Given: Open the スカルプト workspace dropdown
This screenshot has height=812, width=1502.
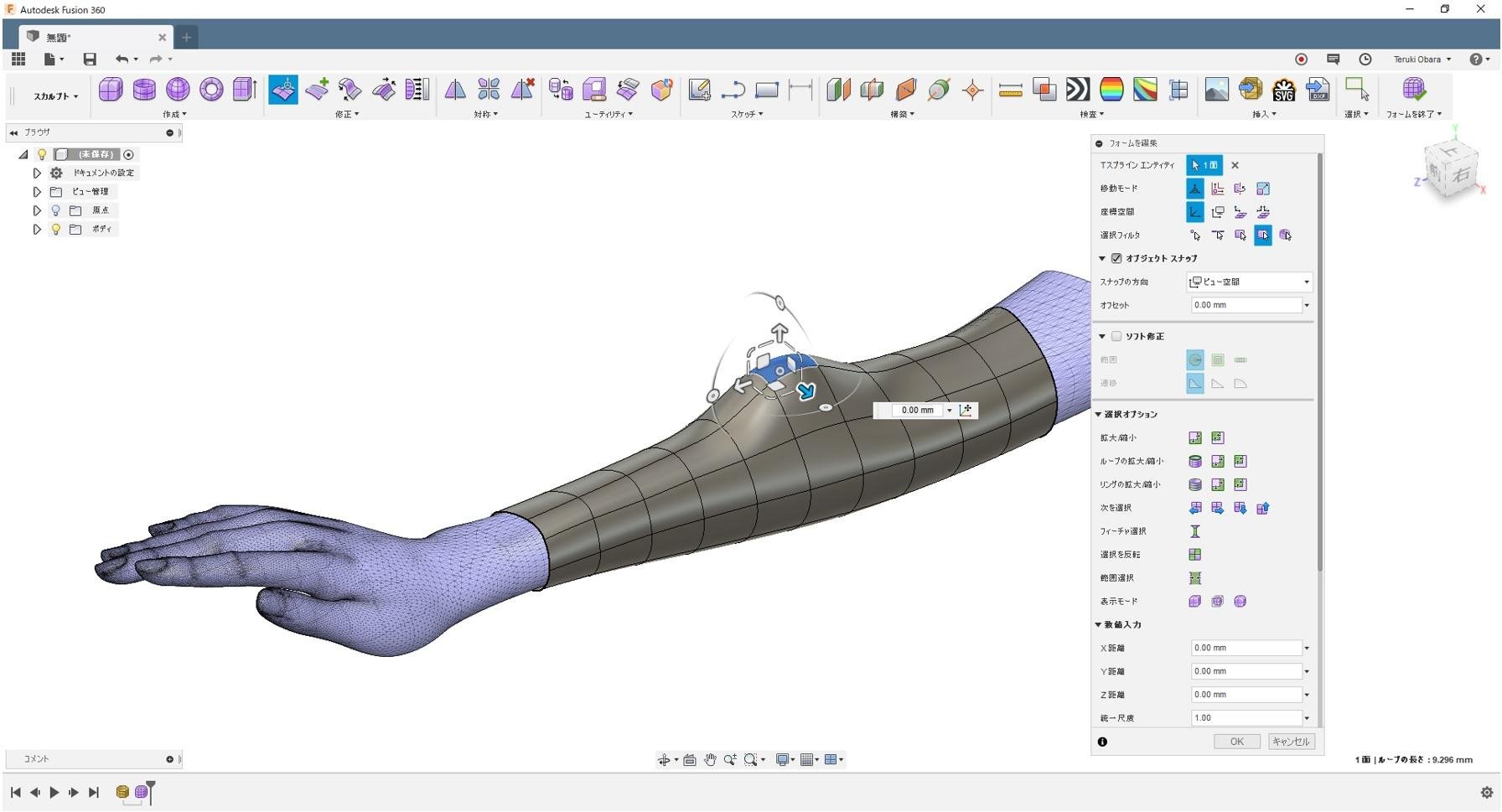Looking at the screenshot, I should click(x=55, y=96).
